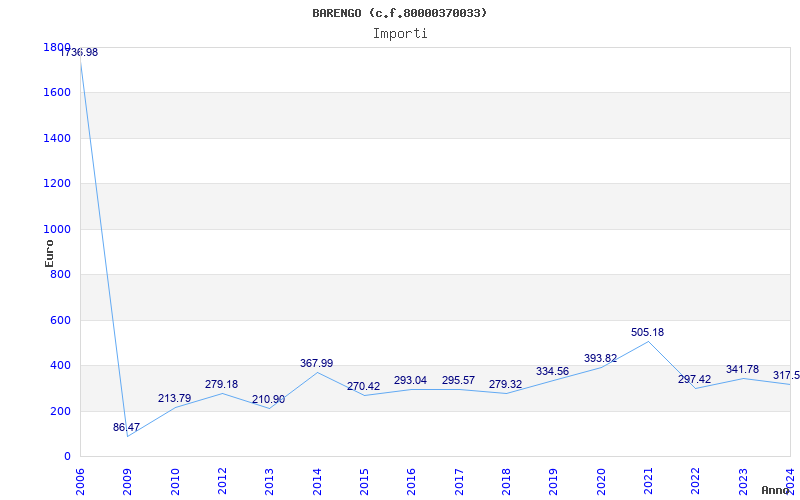This screenshot has width=800, height=500.
Task: Click the 800 y-axis tick label
Action: (x=60, y=274)
